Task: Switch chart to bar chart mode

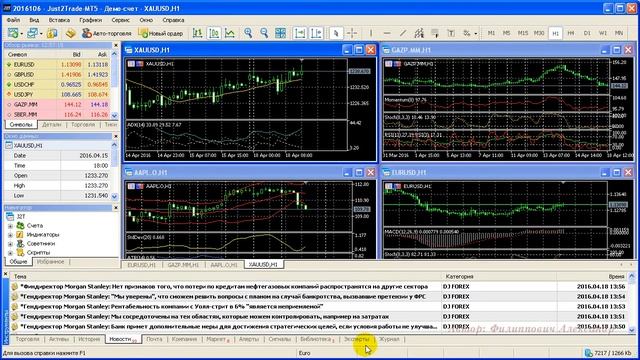Action: coord(198,33)
